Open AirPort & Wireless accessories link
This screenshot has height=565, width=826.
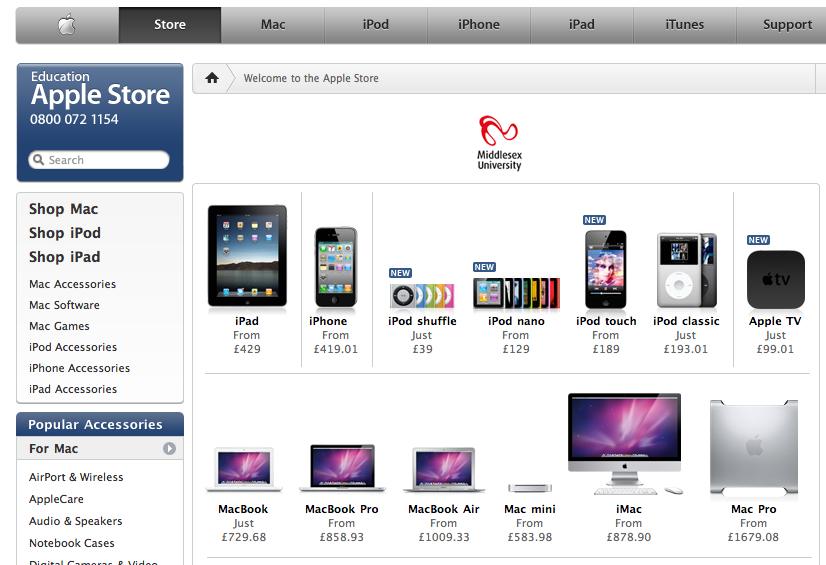pyautogui.click(x=76, y=477)
